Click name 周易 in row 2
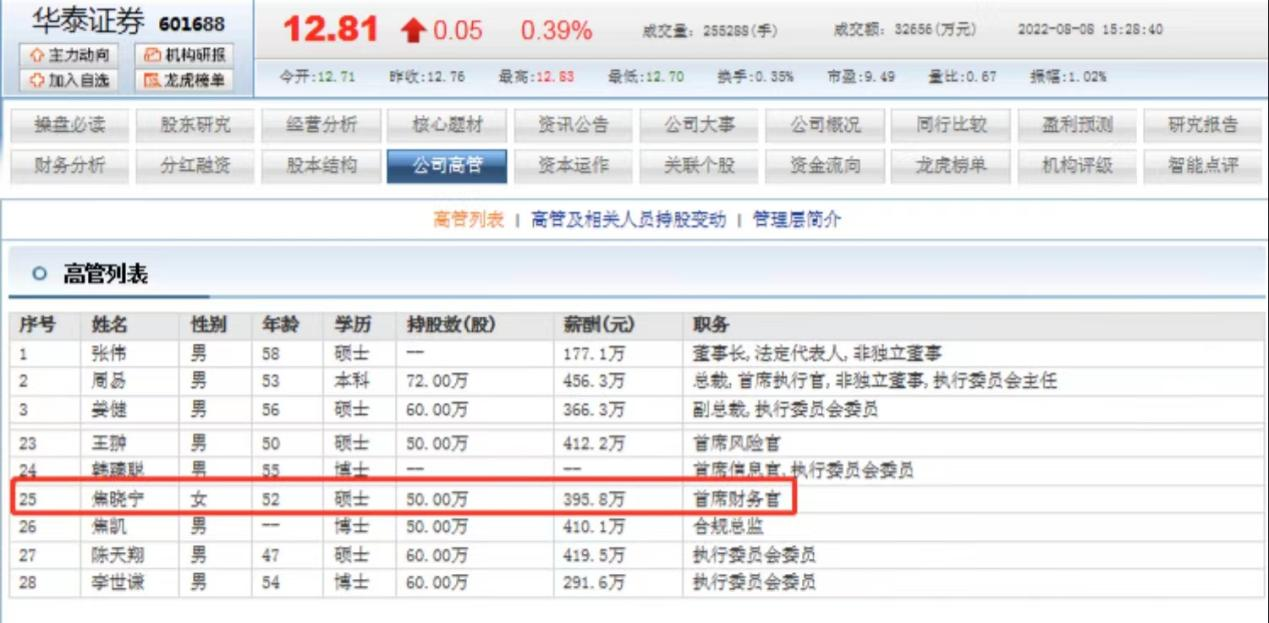Viewport: 1269px width, 623px height. point(110,381)
